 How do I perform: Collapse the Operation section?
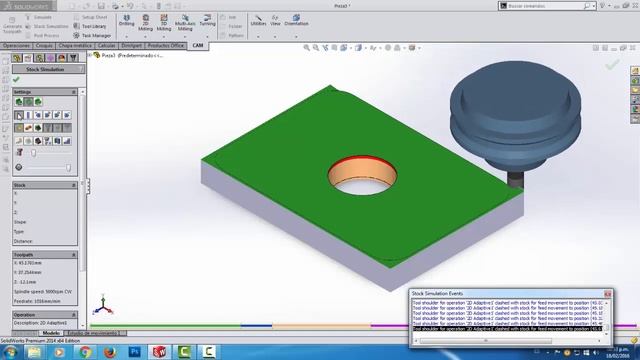(74, 315)
